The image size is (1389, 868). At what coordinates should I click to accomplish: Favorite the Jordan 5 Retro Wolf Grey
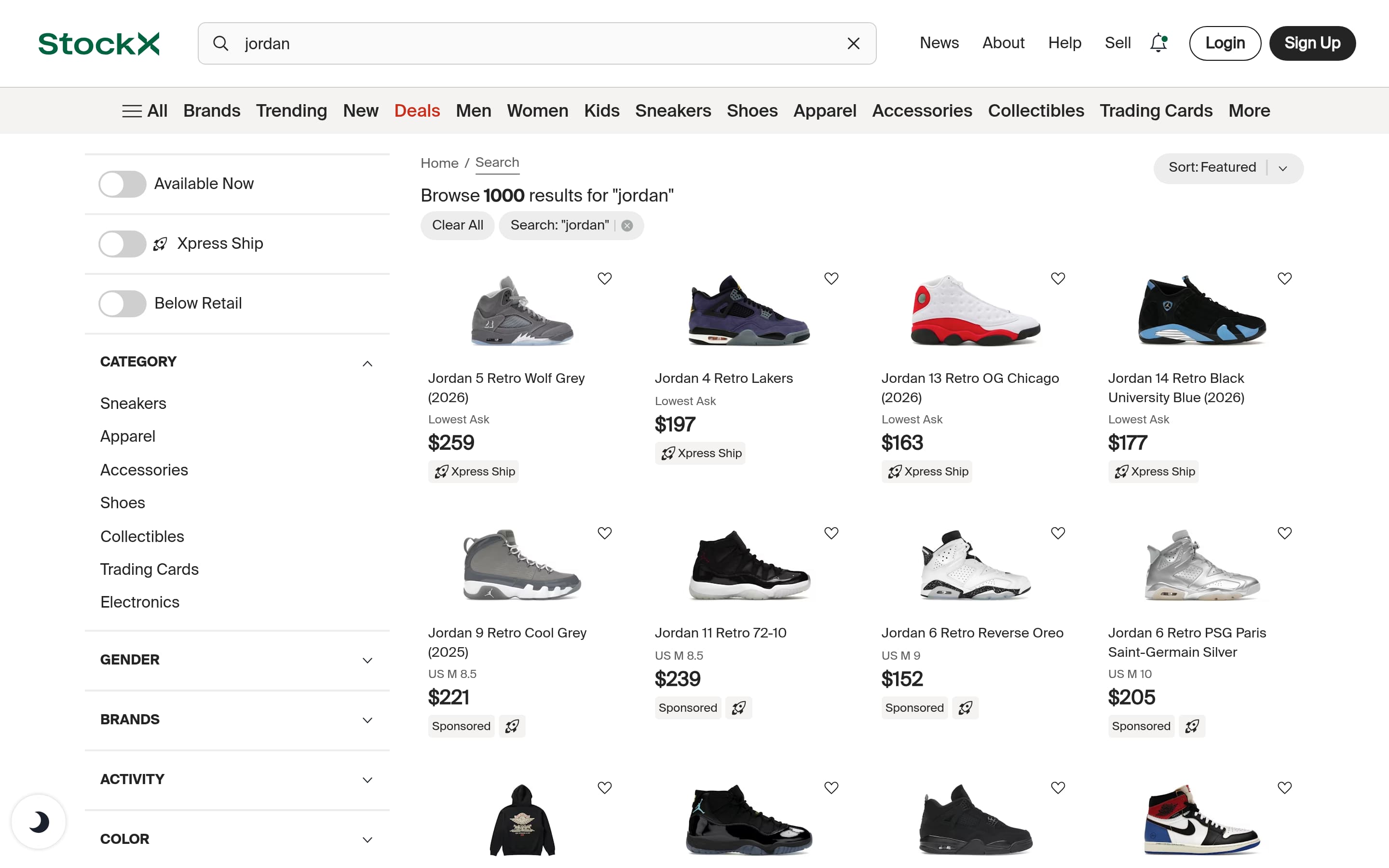(605, 278)
